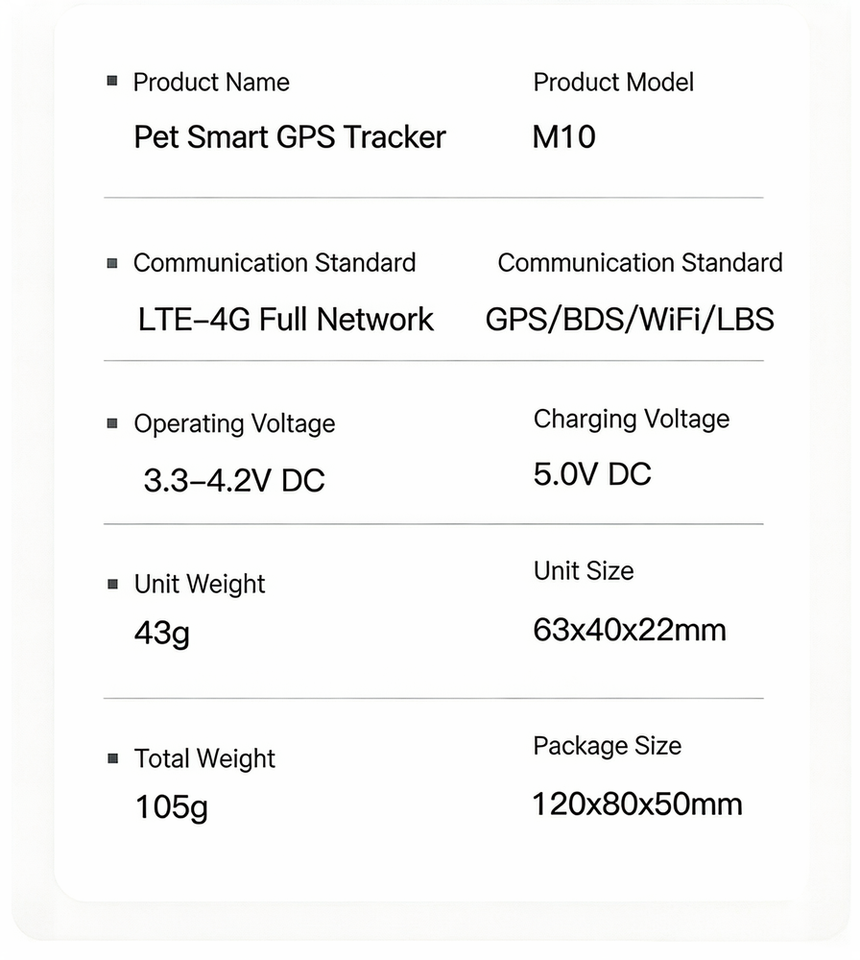Select the 105g total weight value
The width and height of the screenshot is (860, 960).
coord(171,806)
